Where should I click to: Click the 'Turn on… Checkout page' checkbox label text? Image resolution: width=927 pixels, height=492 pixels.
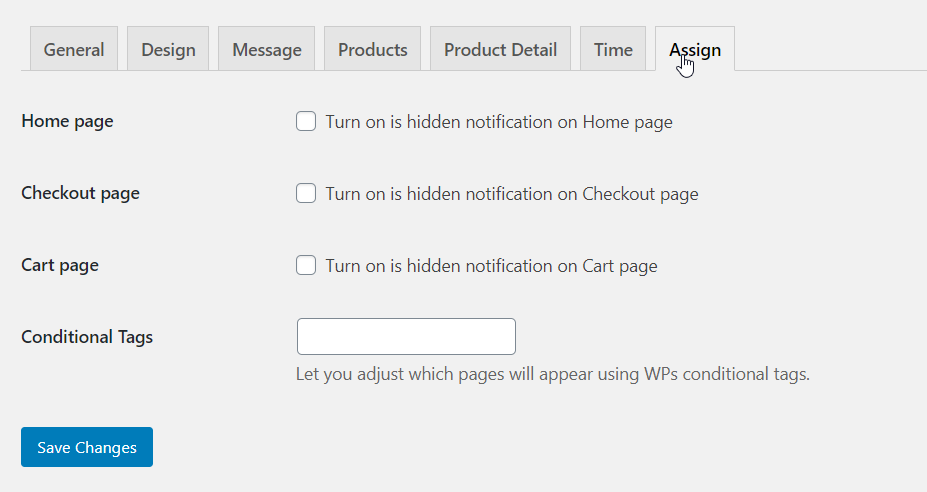coord(511,194)
